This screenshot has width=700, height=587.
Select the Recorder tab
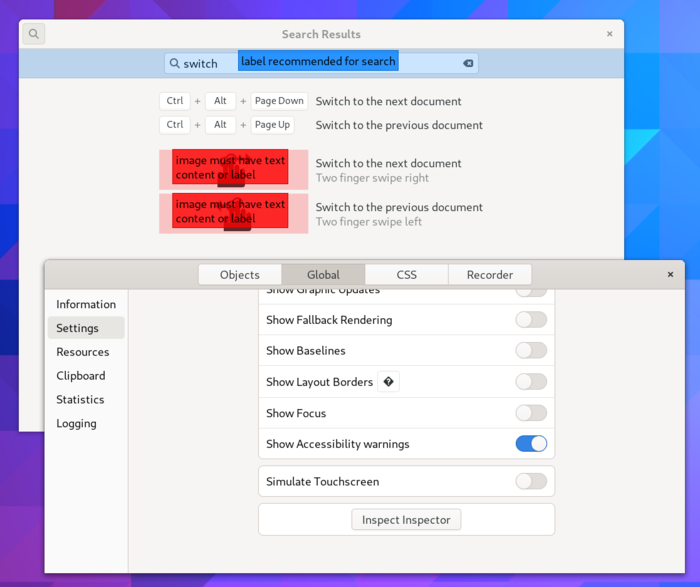coord(489,275)
